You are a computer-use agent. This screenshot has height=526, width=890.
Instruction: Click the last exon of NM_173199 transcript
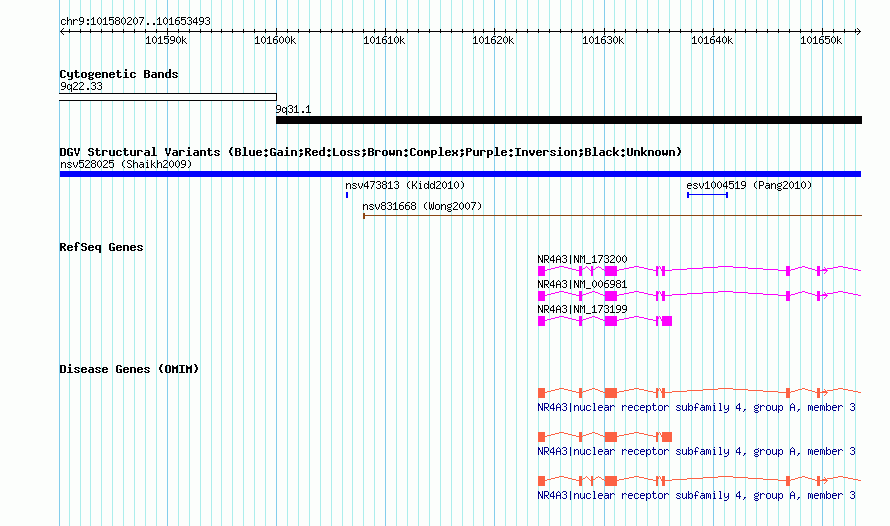[x=667, y=321]
